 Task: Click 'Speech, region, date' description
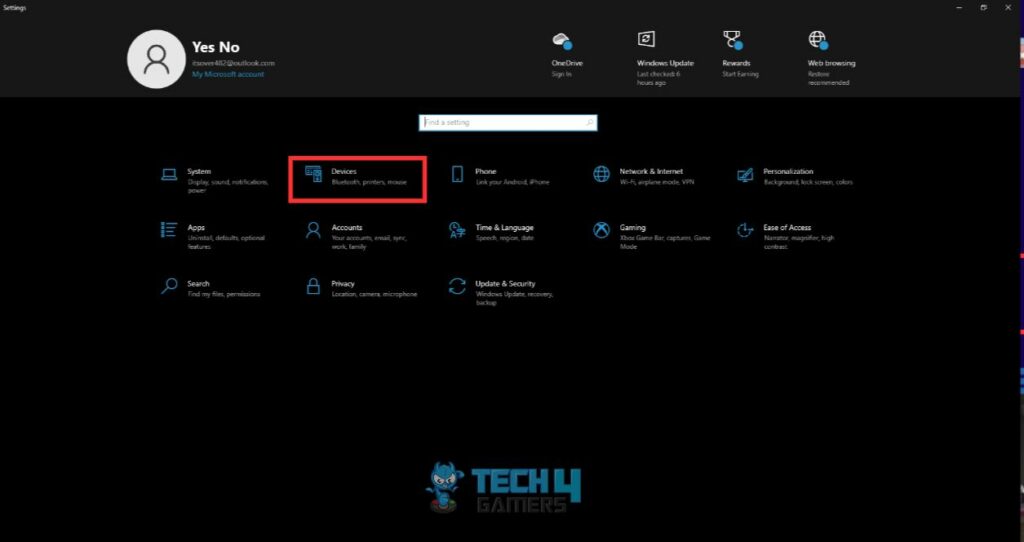point(504,238)
